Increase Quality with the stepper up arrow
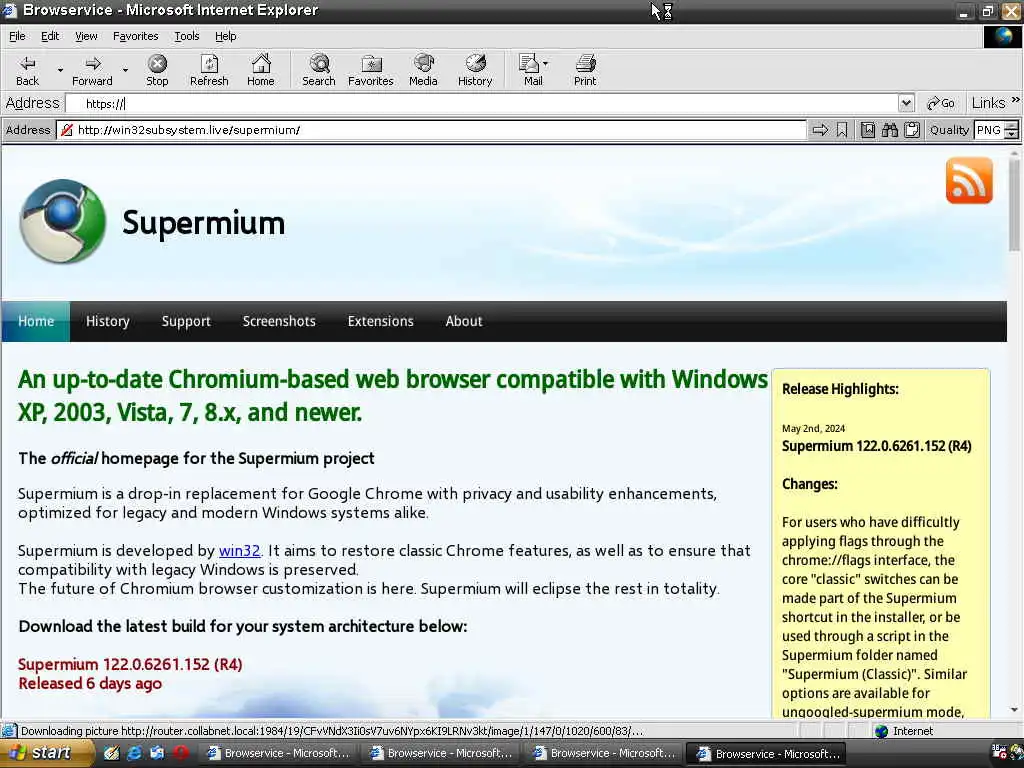Viewport: 1024px width, 768px height. coord(1011,125)
